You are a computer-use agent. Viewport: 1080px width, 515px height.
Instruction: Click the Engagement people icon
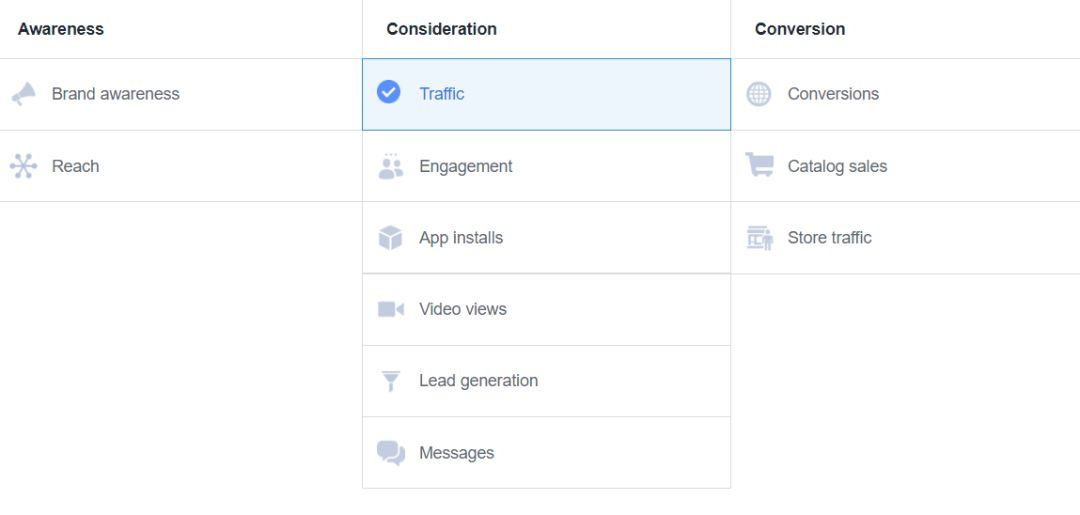(390, 166)
